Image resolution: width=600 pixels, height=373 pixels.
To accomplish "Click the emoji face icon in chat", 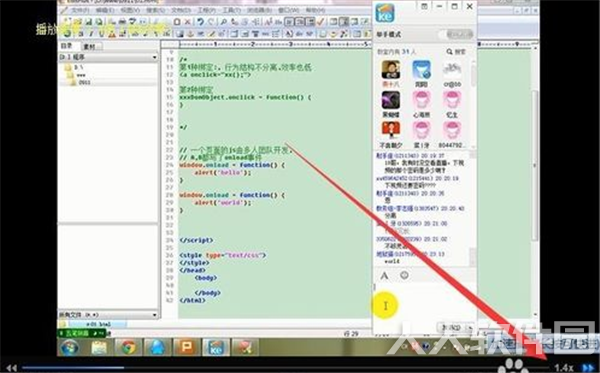I will click(x=404, y=275).
